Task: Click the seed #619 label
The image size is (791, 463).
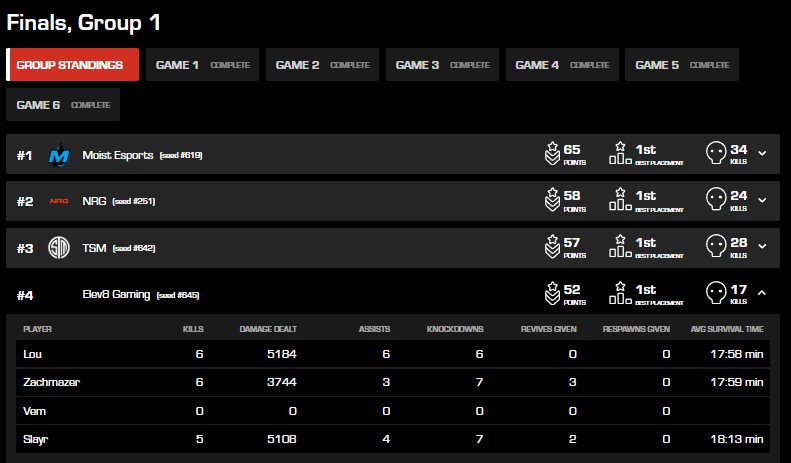Action: pyautogui.click(x=181, y=155)
